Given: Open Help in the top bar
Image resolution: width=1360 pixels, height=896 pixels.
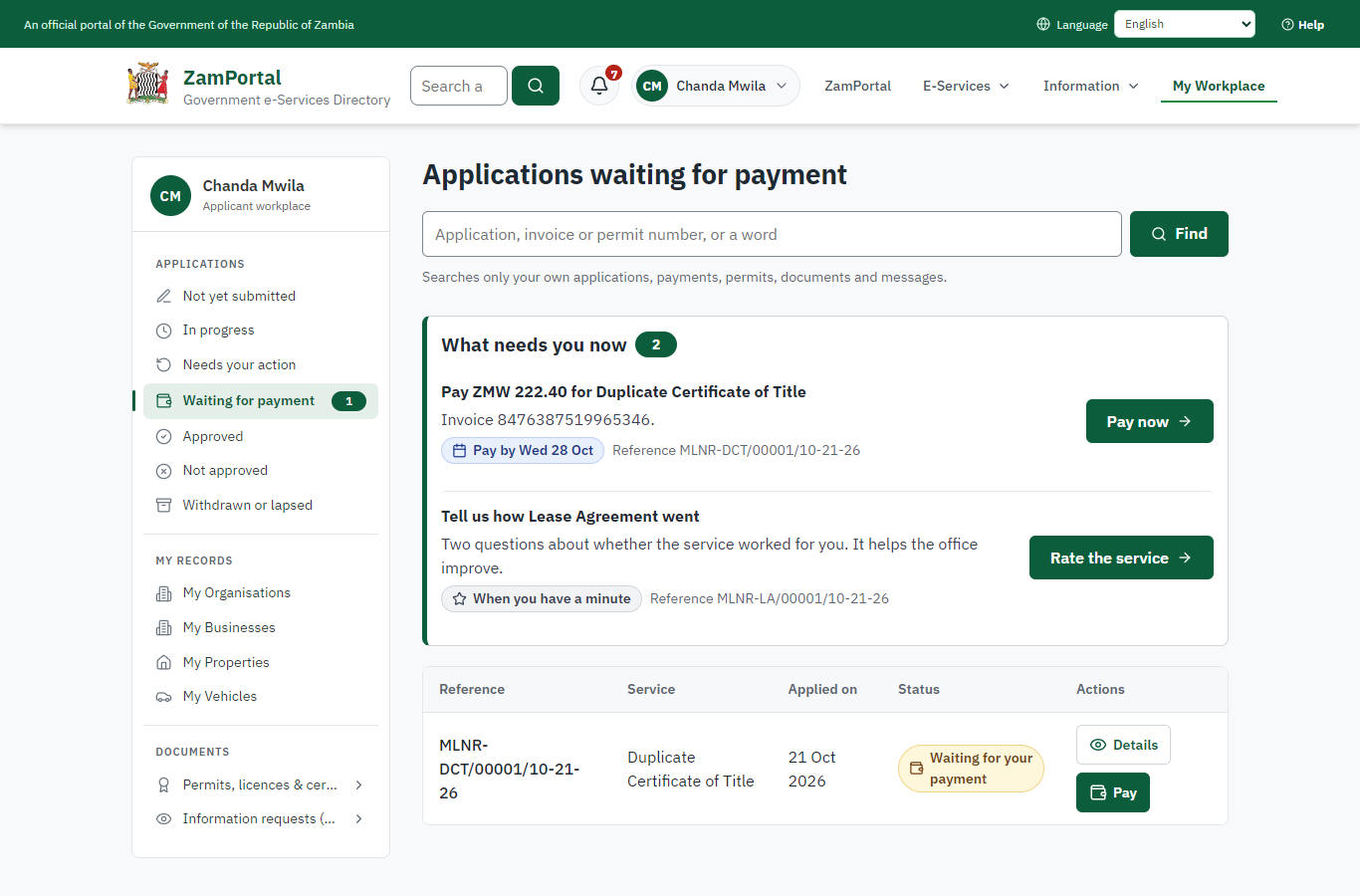Looking at the screenshot, I should click(x=1303, y=24).
